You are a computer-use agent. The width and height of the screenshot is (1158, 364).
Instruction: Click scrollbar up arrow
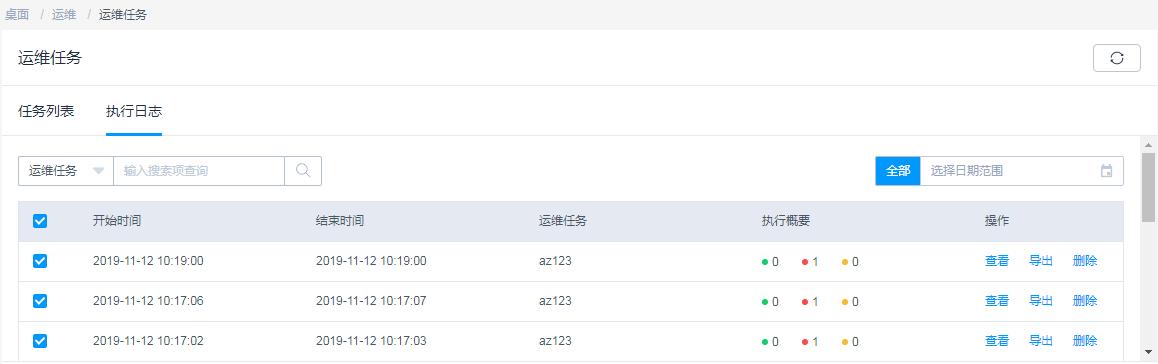point(1148,144)
